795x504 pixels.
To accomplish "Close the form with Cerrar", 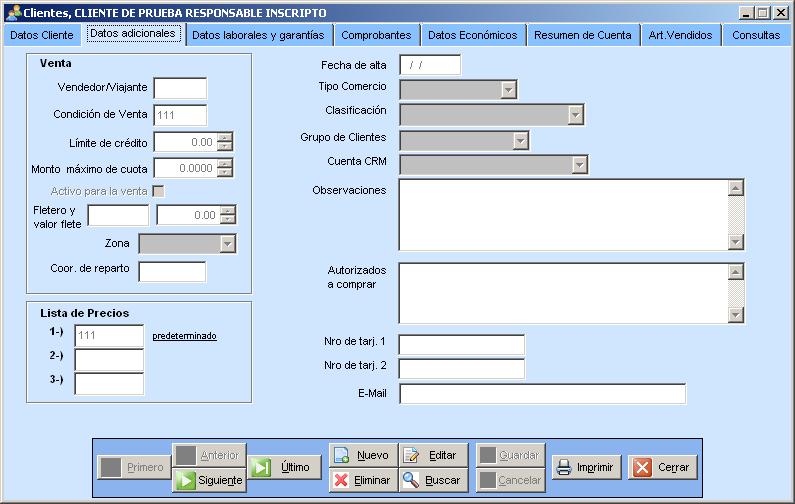I will (664, 467).
